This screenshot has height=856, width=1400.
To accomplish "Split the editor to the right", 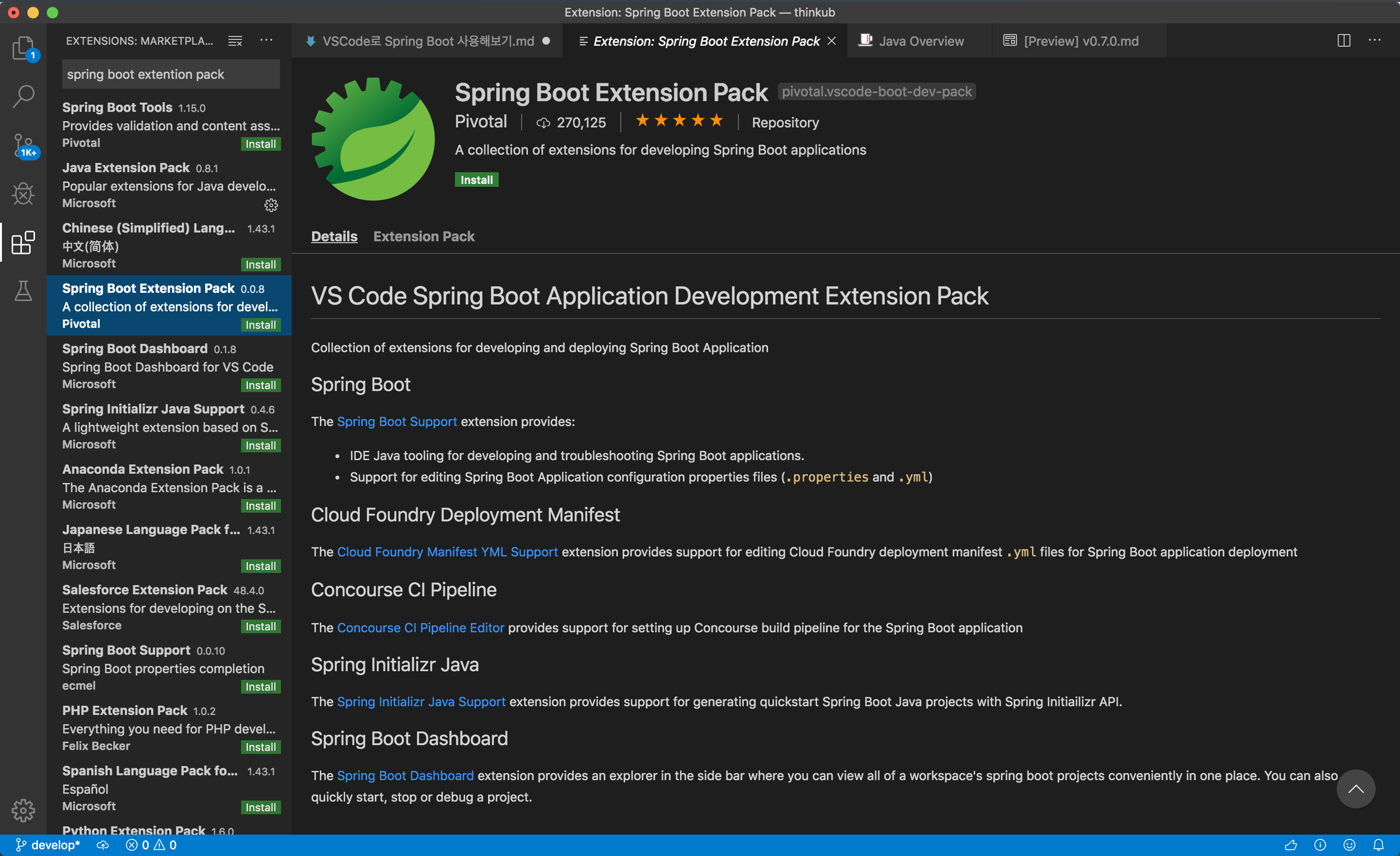I will tap(1343, 40).
